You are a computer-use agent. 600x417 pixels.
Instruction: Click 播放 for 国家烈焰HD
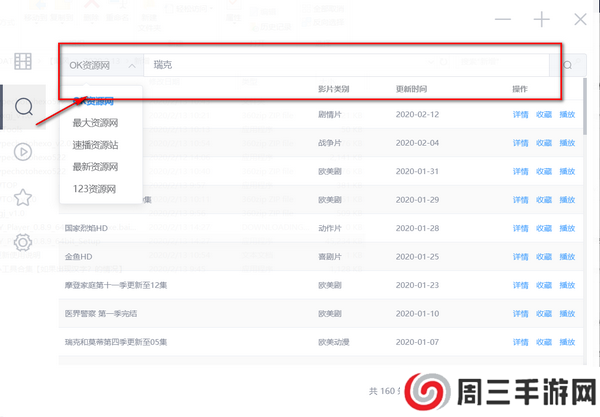coord(567,228)
